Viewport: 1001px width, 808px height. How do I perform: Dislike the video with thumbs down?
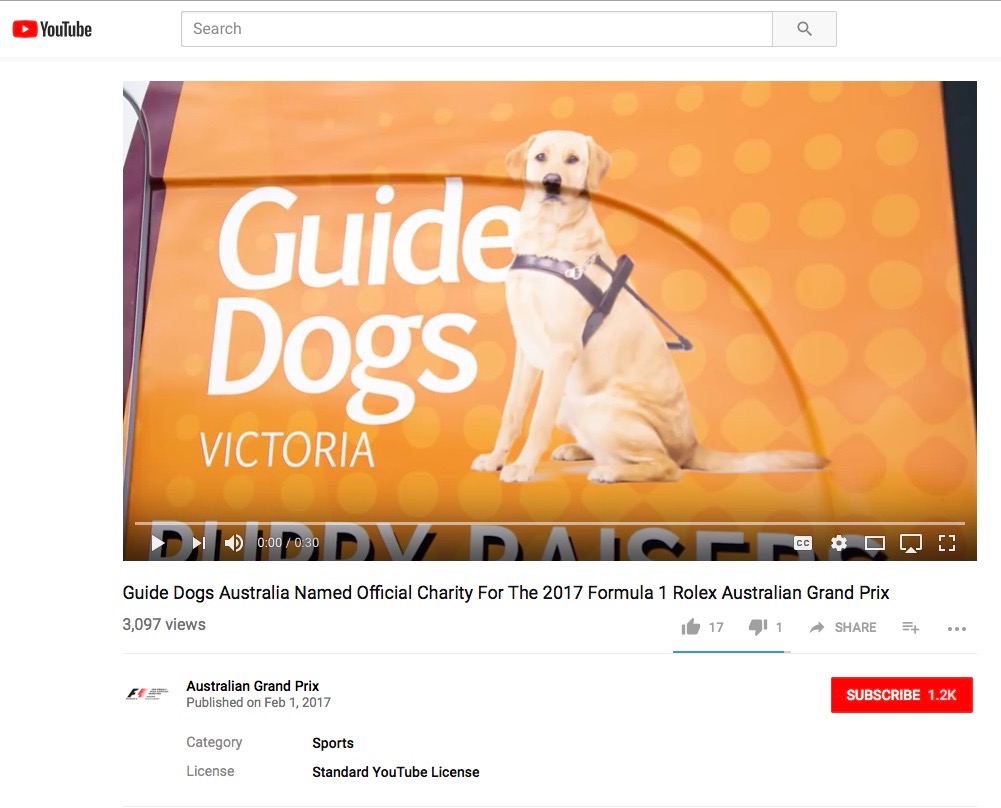click(x=758, y=627)
